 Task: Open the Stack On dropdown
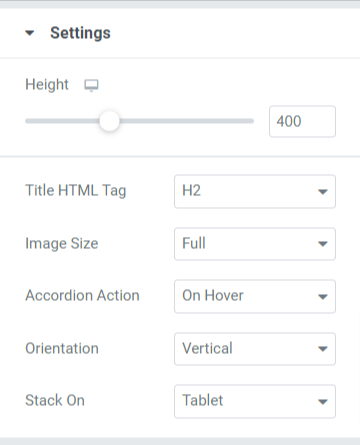click(255, 401)
